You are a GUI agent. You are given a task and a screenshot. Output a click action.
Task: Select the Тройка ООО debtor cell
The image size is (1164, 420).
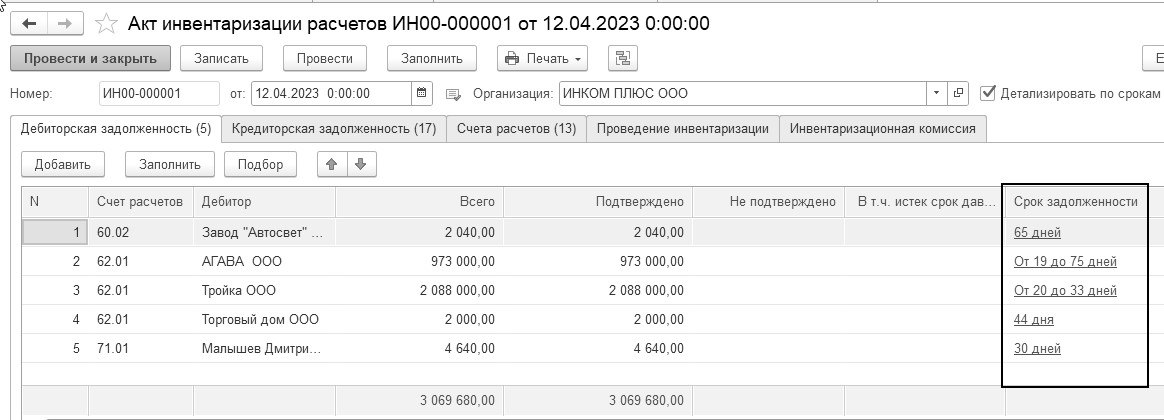click(262, 291)
